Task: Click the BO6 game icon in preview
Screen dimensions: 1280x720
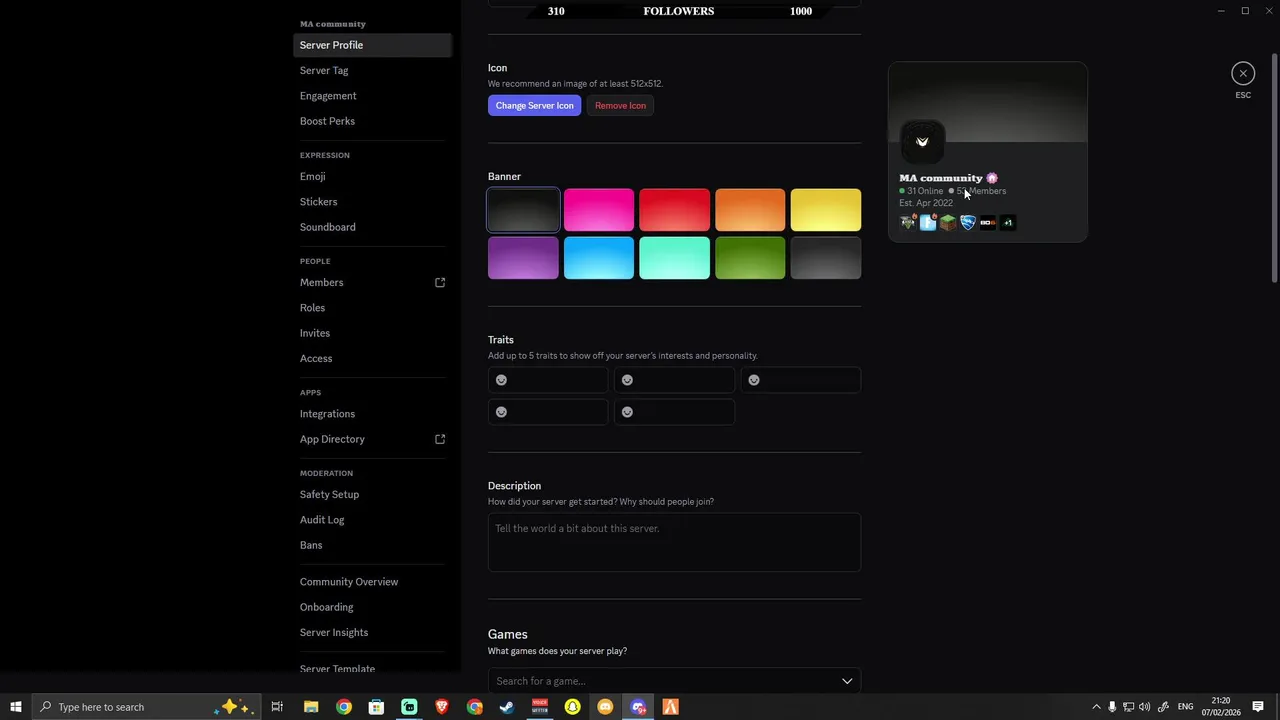Action: pyautogui.click(x=988, y=222)
